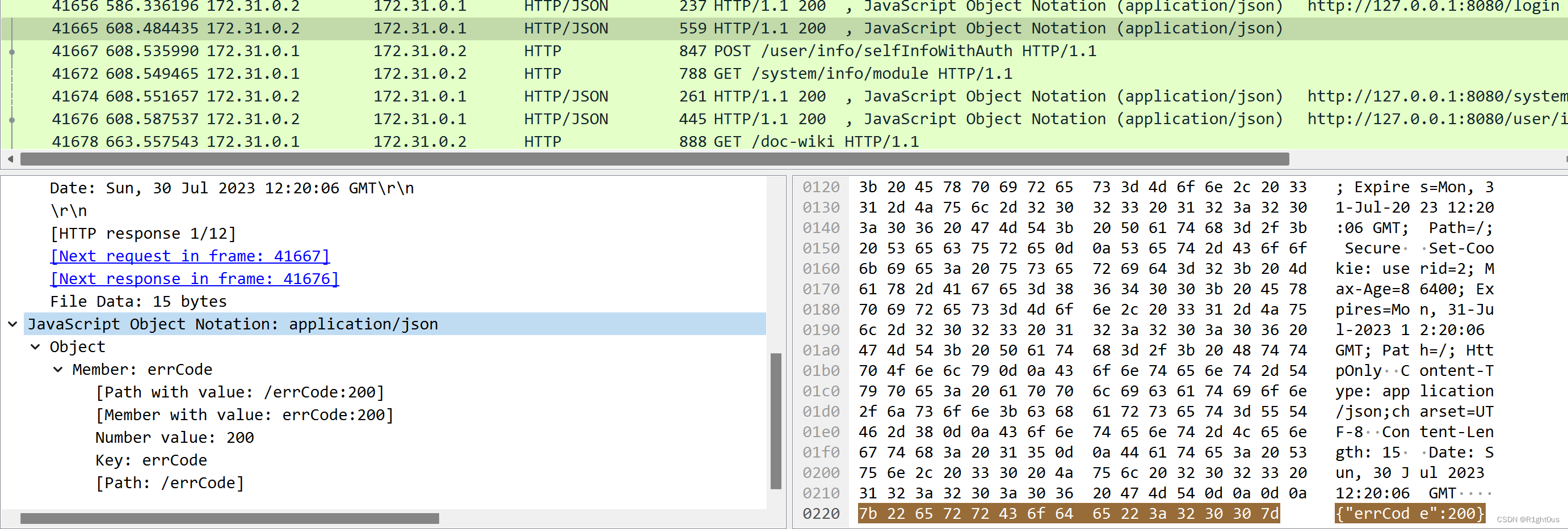Click ASCII text 'pOnly··C ontent-T'

(1414, 371)
